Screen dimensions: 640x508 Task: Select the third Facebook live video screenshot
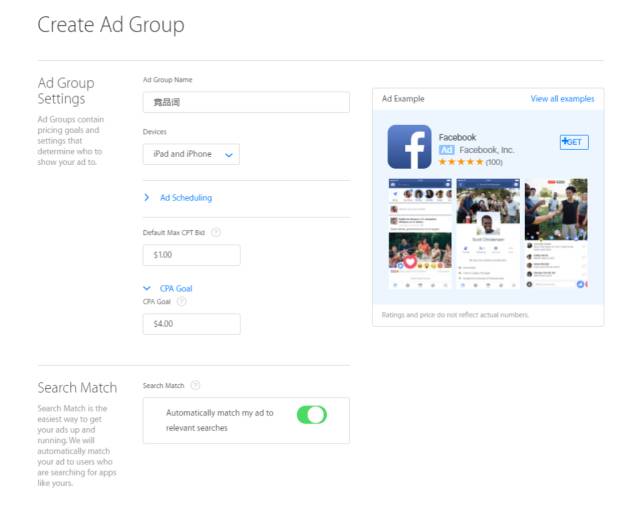tap(556, 233)
